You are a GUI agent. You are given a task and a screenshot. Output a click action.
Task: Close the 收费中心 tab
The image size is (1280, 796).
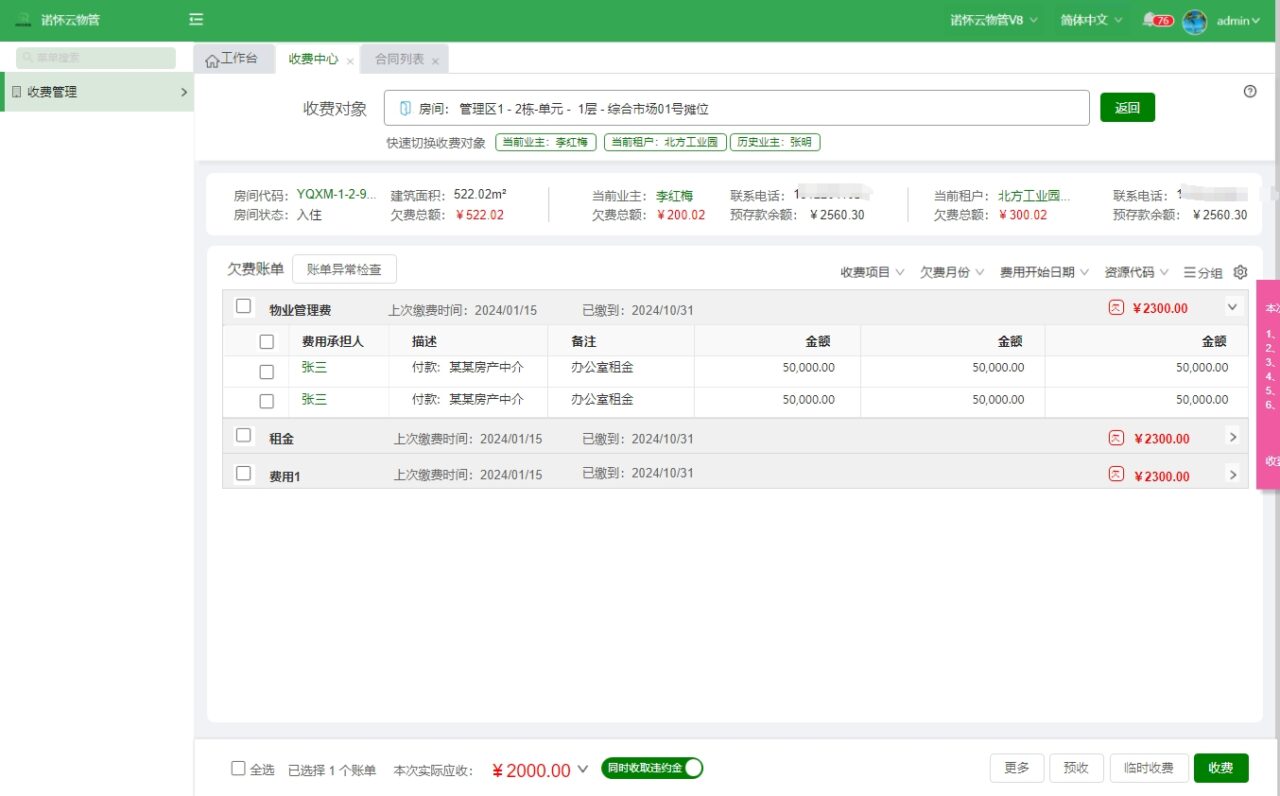point(350,61)
